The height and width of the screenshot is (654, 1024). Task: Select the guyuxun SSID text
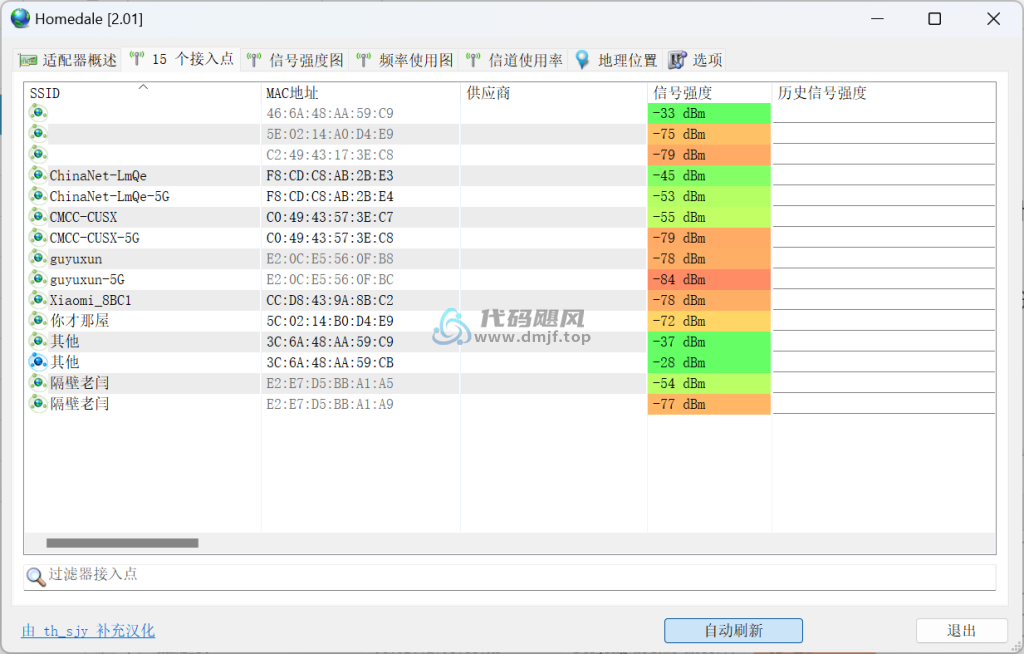point(76,259)
